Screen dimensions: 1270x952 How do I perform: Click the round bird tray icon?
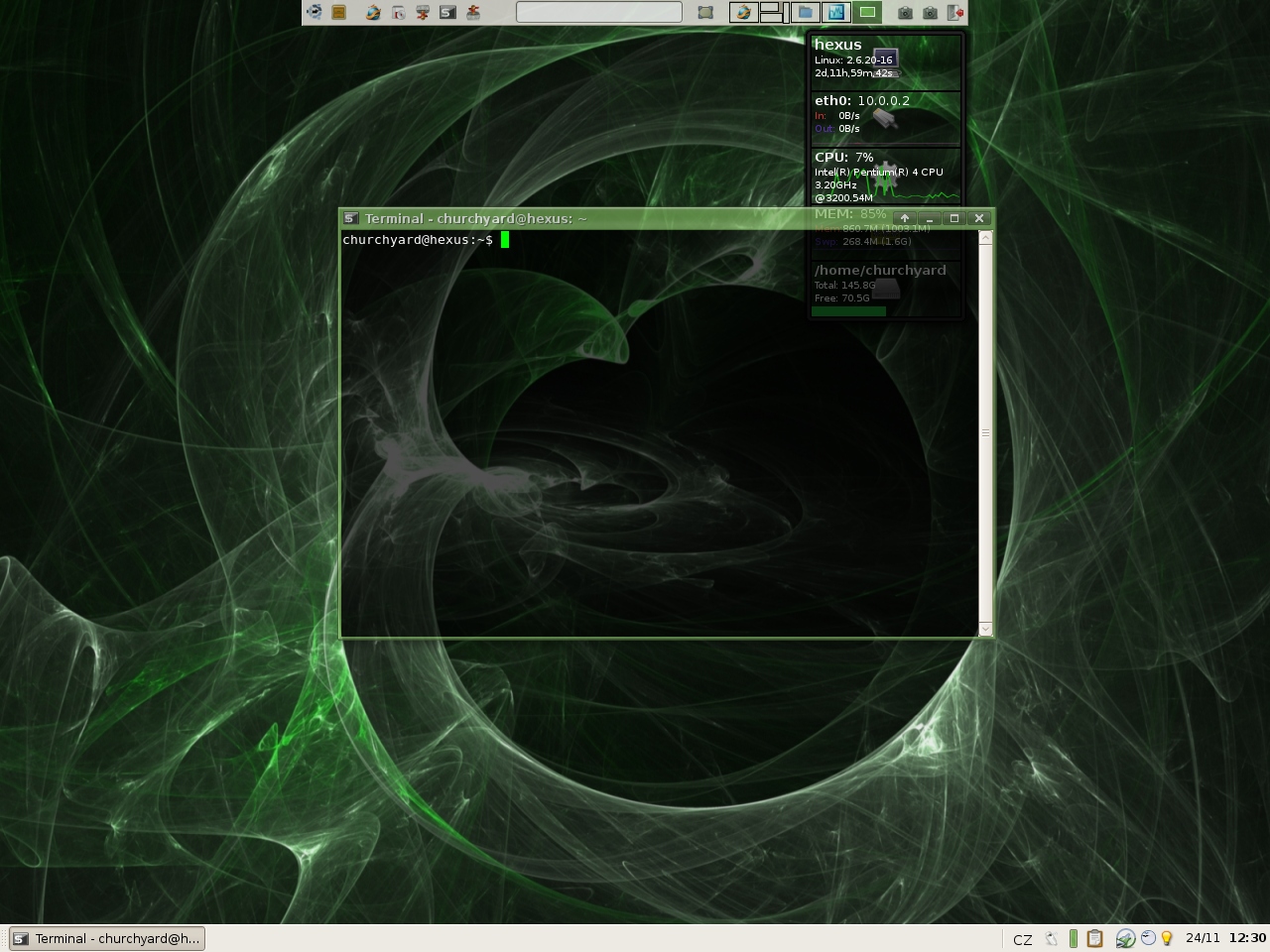click(x=1148, y=937)
